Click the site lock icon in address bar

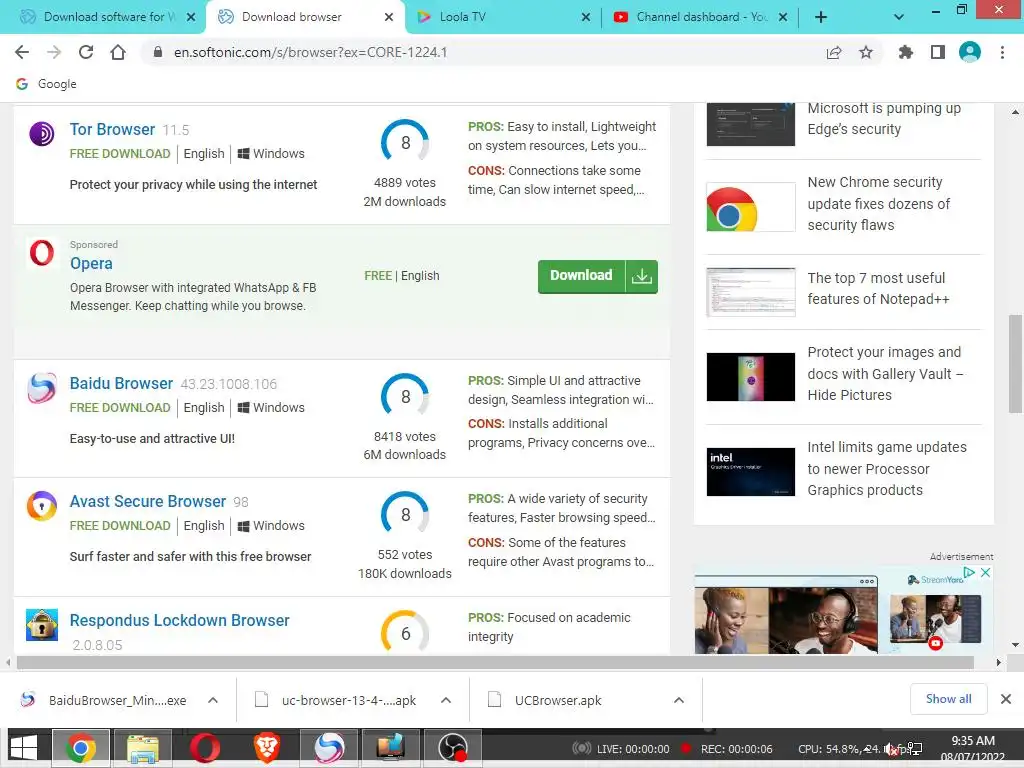[157, 52]
